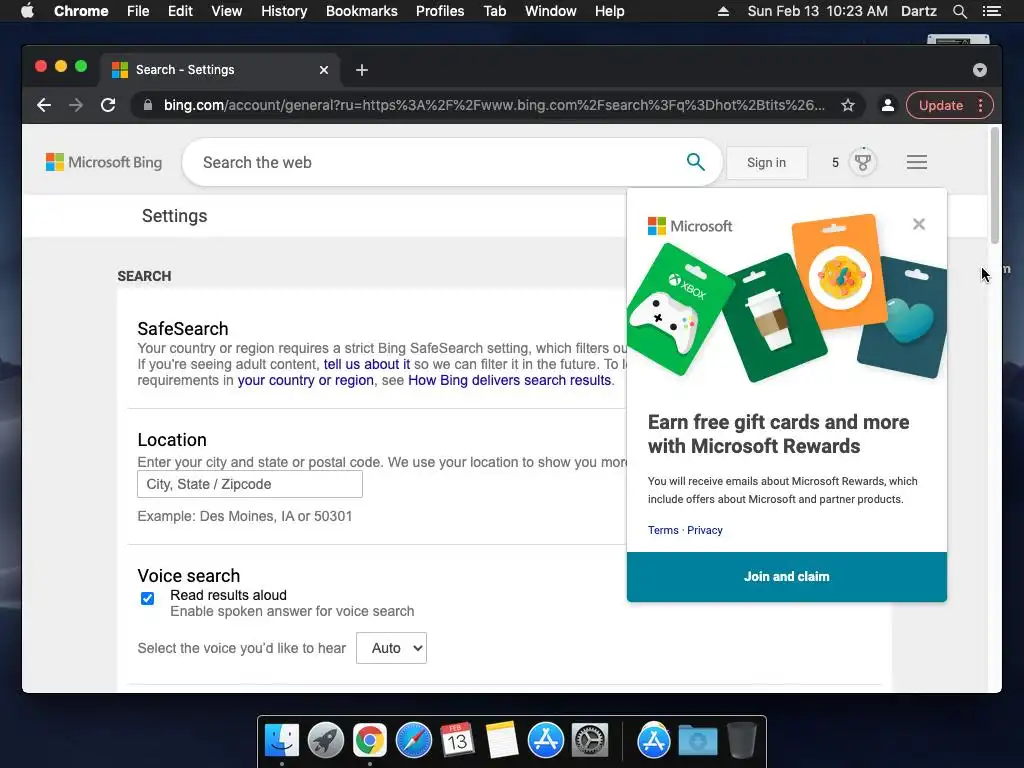Viewport: 1024px width, 768px height.
Task: Click the Microsoft Bing logo
Action: tap(104, 162)
